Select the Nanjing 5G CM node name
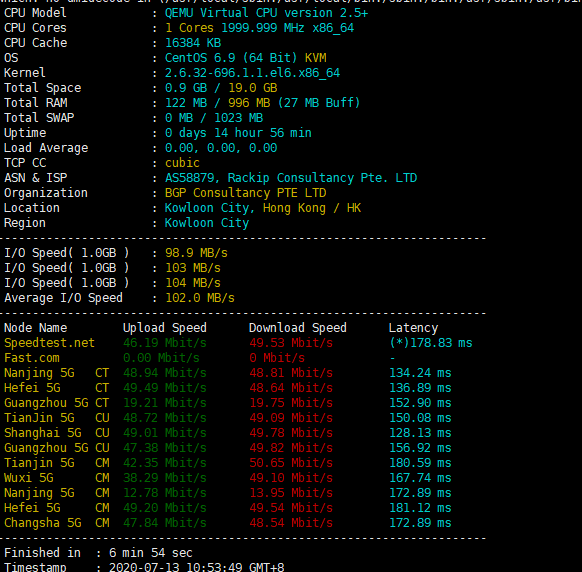582x572 pixels. 56,493
